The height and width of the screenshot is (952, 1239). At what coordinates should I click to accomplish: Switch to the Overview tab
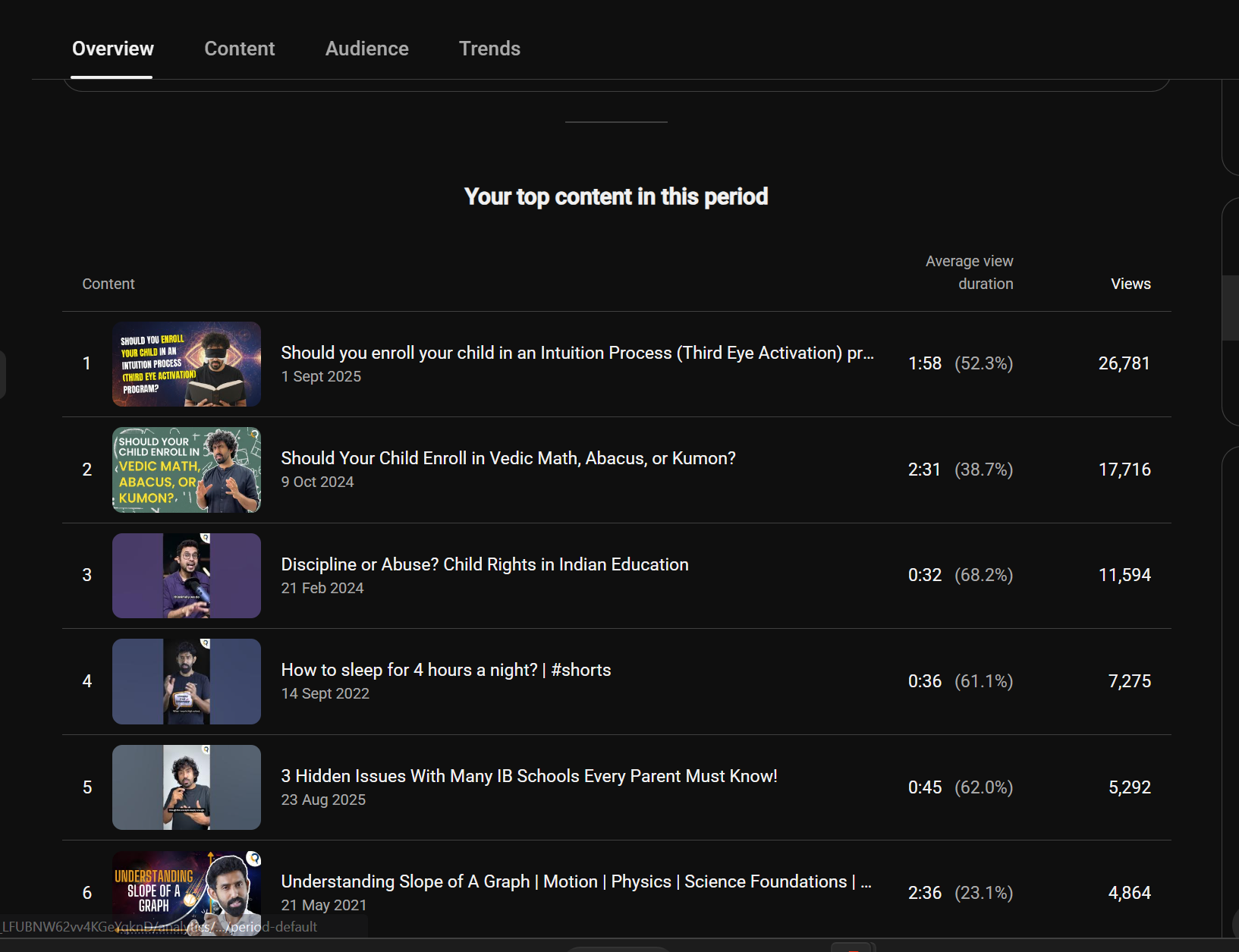tap(112, 49)
